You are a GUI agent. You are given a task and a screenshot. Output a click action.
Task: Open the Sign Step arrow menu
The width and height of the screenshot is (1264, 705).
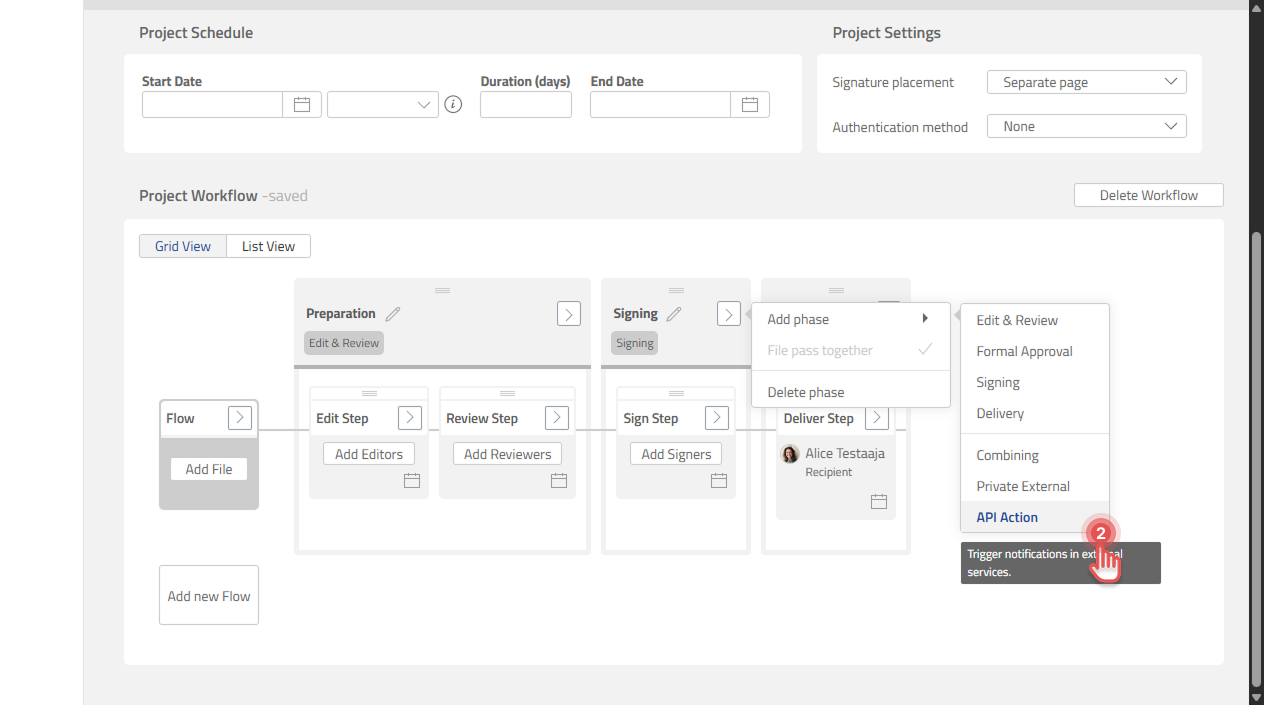(x=717, y=418)
